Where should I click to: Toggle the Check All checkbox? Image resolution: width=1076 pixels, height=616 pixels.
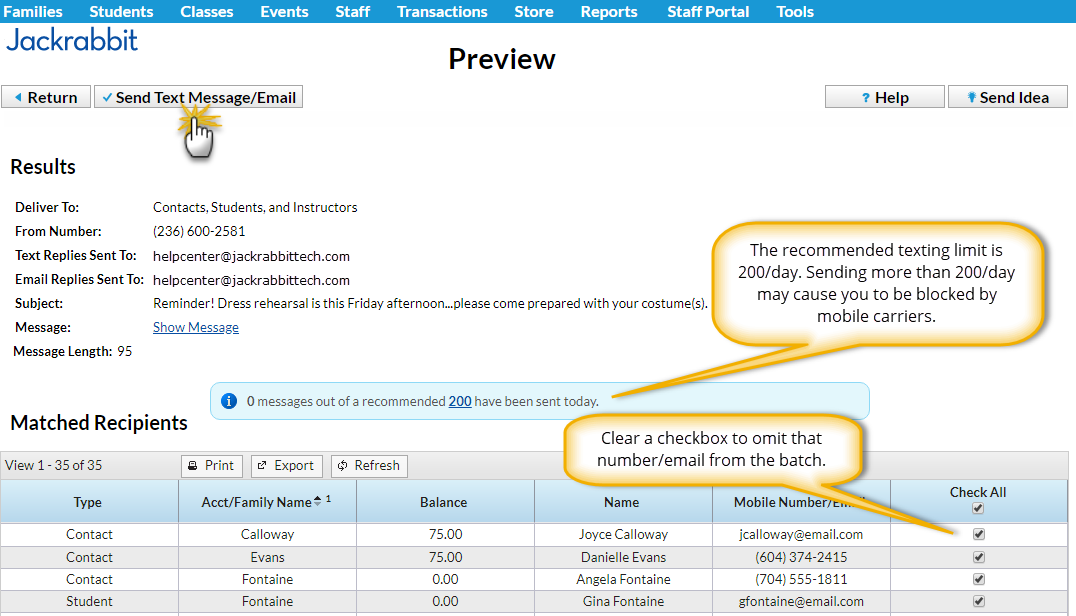[x=978, y=508]
